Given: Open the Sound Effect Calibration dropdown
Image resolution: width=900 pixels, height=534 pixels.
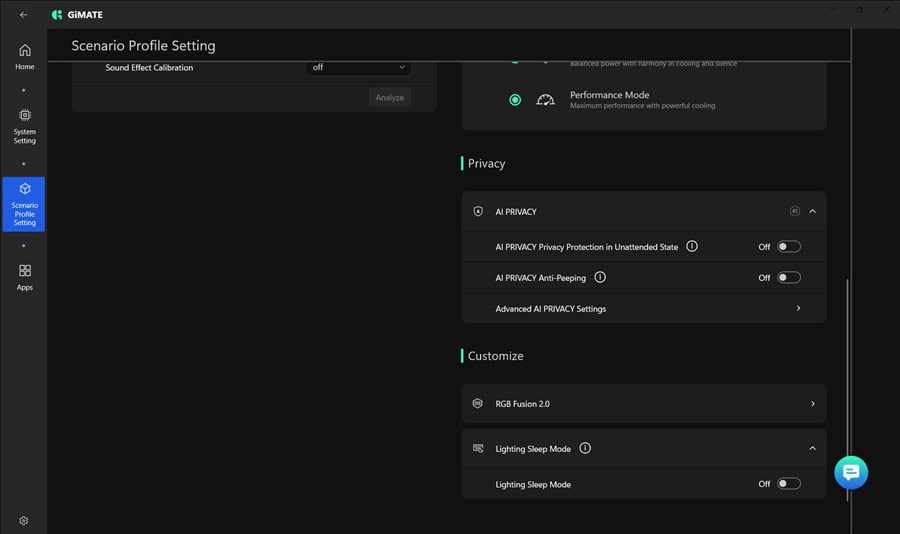Looking at the screenshot, I should [358, 68].
